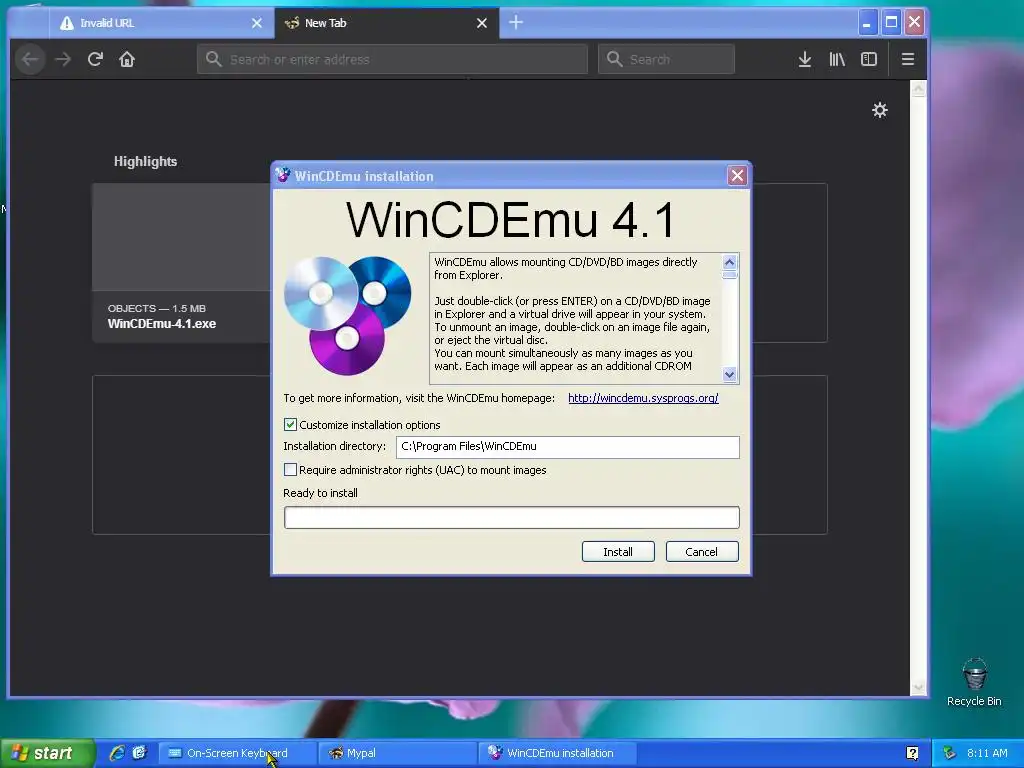
Task: Maximize the Mypal browser window
Action: pos(891,23)
